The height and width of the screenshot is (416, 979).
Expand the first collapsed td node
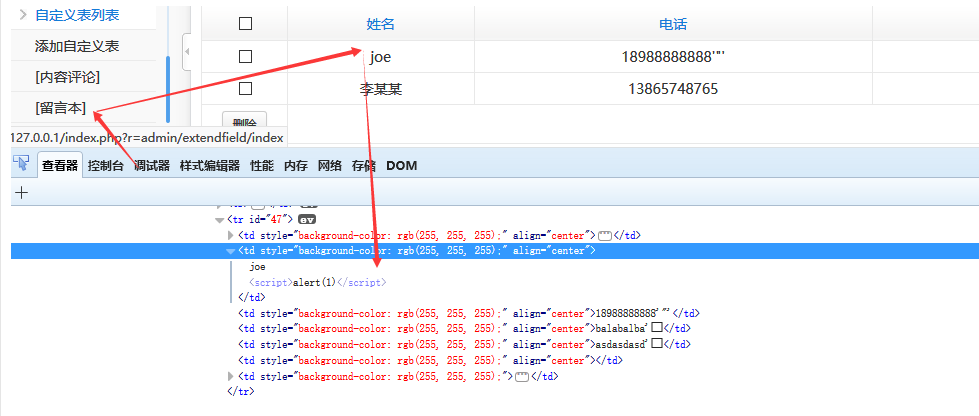coord(231,235)
